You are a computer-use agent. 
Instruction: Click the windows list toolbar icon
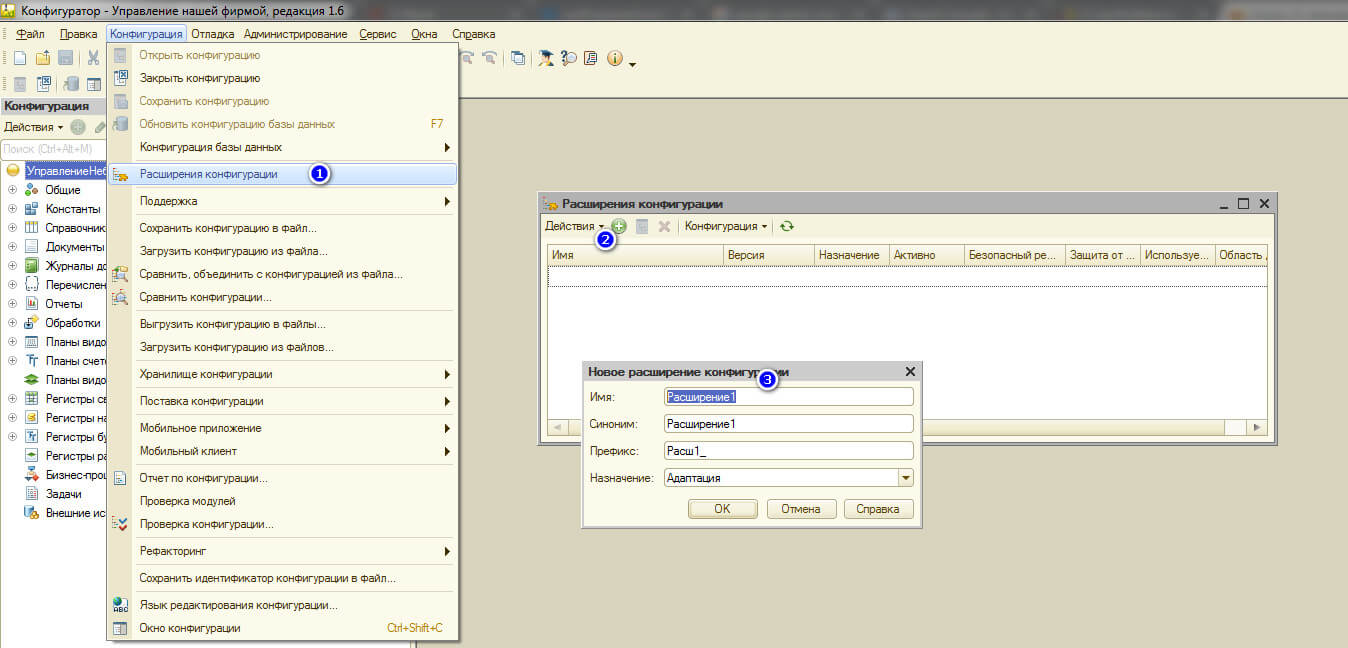pos(518,59)
